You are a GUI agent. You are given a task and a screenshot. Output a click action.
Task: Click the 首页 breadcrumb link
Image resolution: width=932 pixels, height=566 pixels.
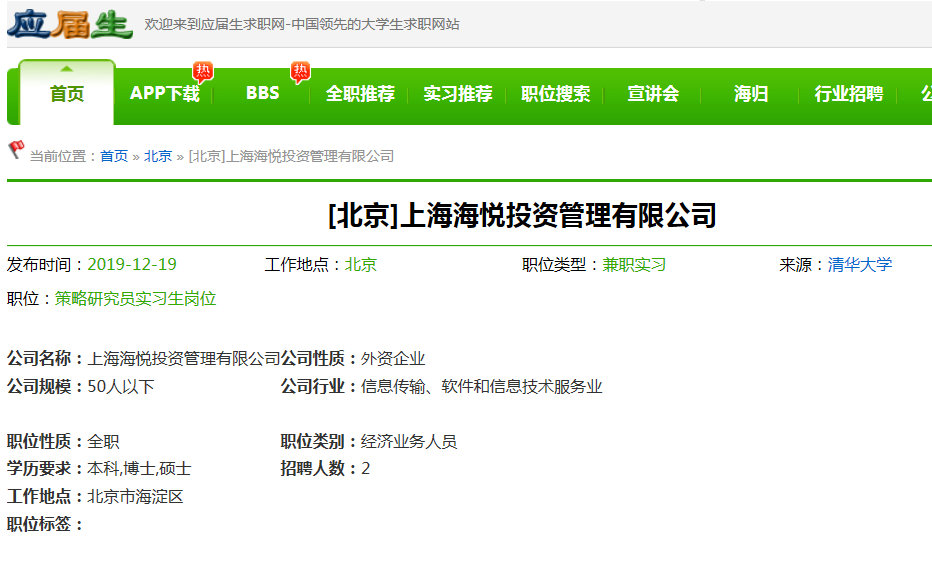point(114,156)
